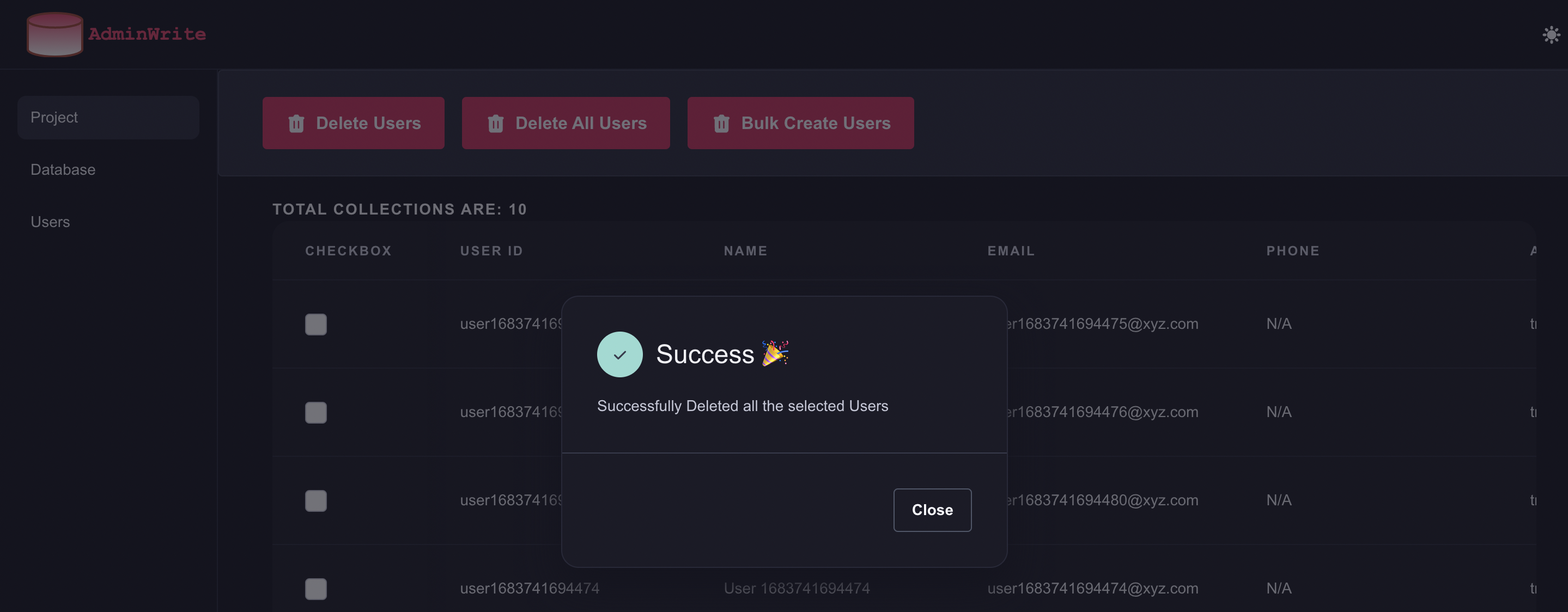Click trash icon in Delete All Users
The width and height of the screenshot is (1568, 612).
(495, 124)
